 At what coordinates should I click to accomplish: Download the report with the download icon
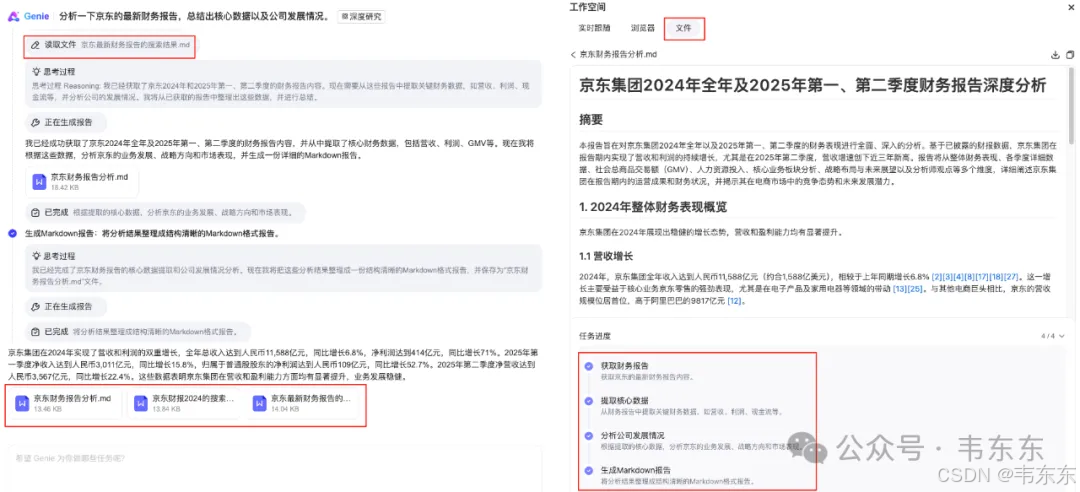[1055, 54]
